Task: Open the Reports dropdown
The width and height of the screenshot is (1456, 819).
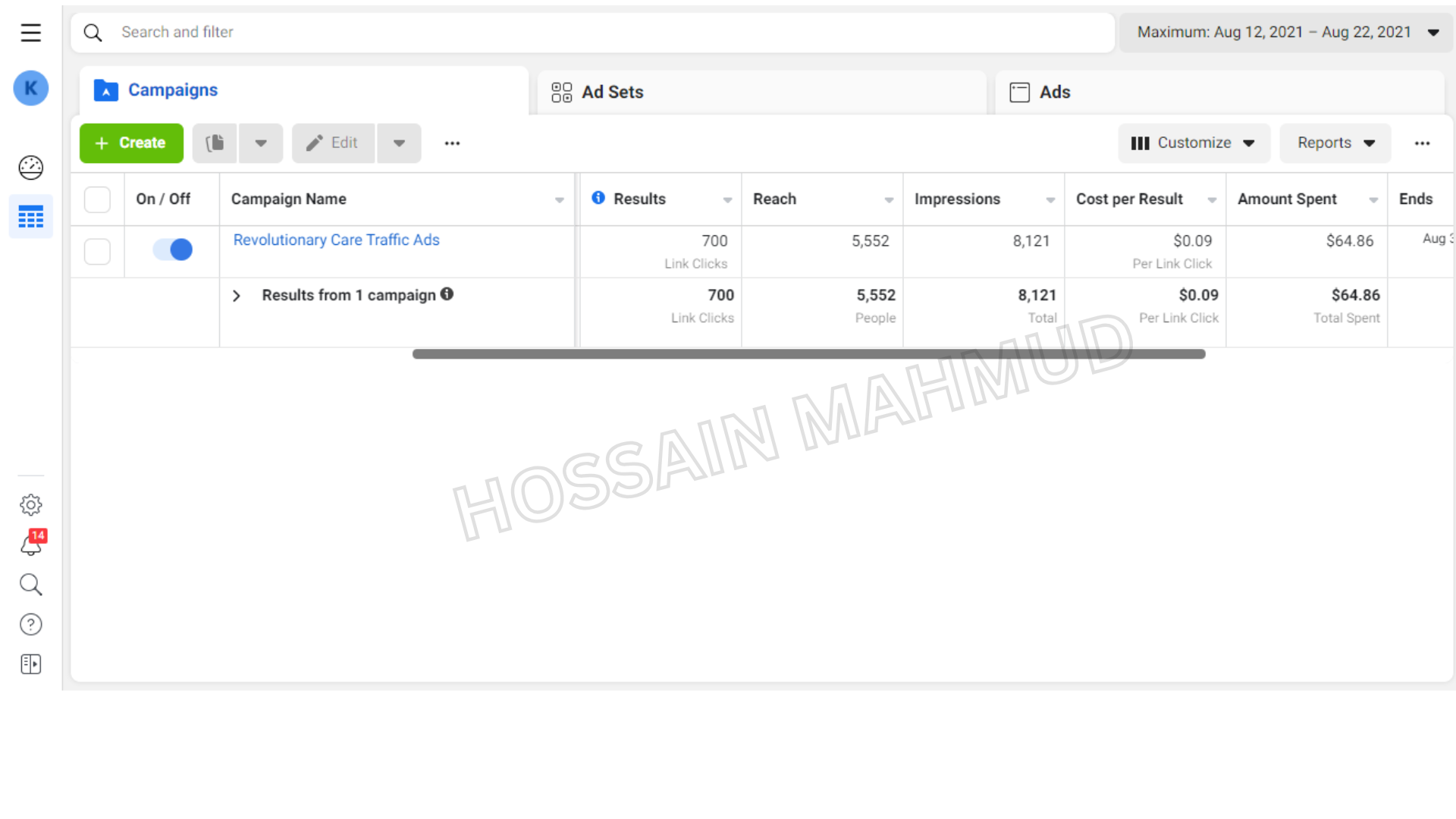Action: [x=1335, y=143]
